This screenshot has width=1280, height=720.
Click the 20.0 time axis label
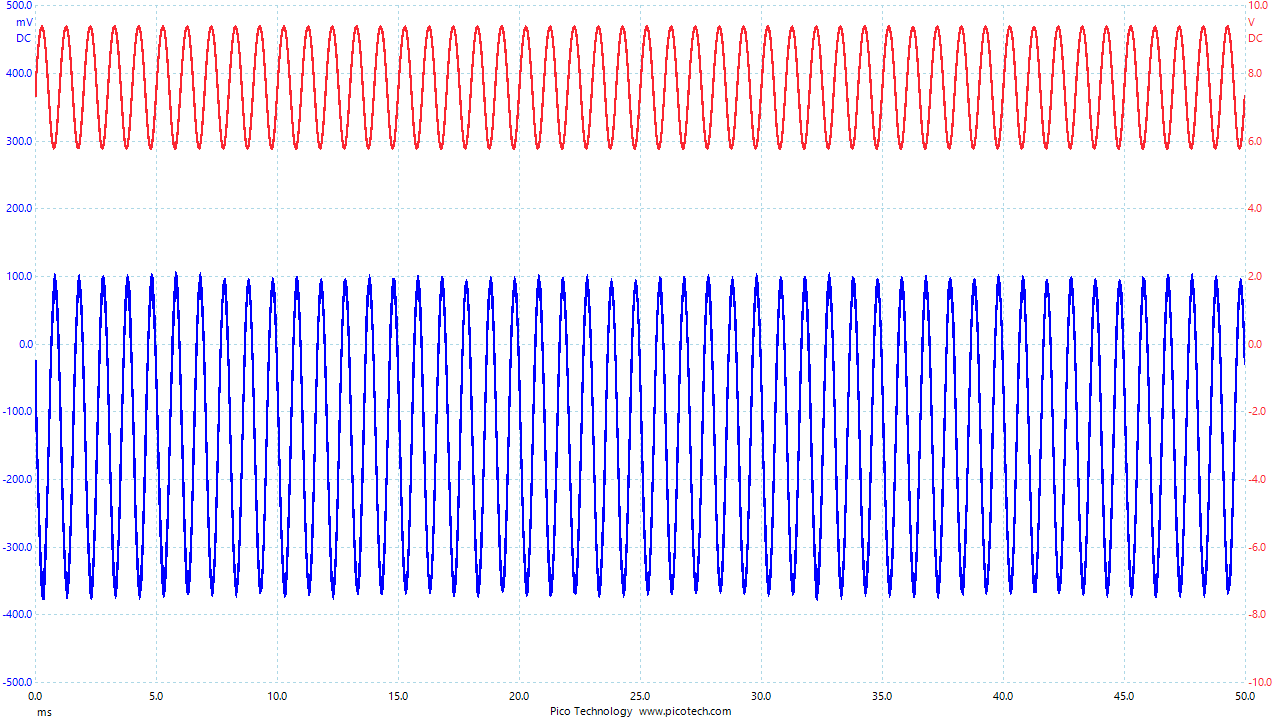point(519,696)
